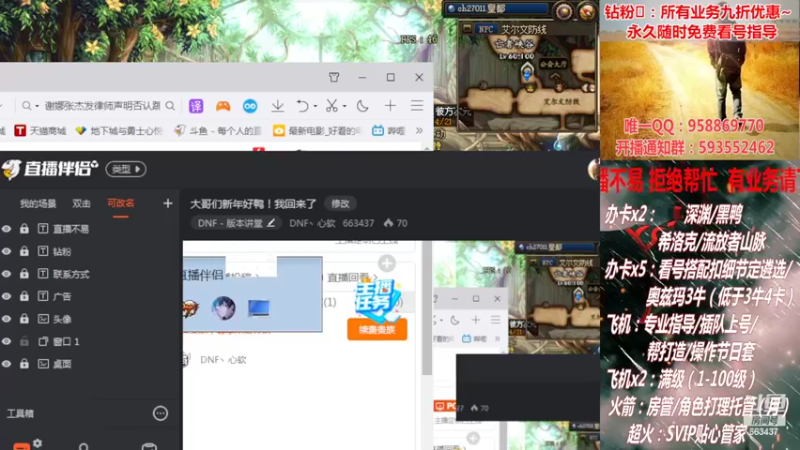Switch to 我的场景 tab
Image resolution: width=800 pixels, height=450 pixels.
click(38, 204)
